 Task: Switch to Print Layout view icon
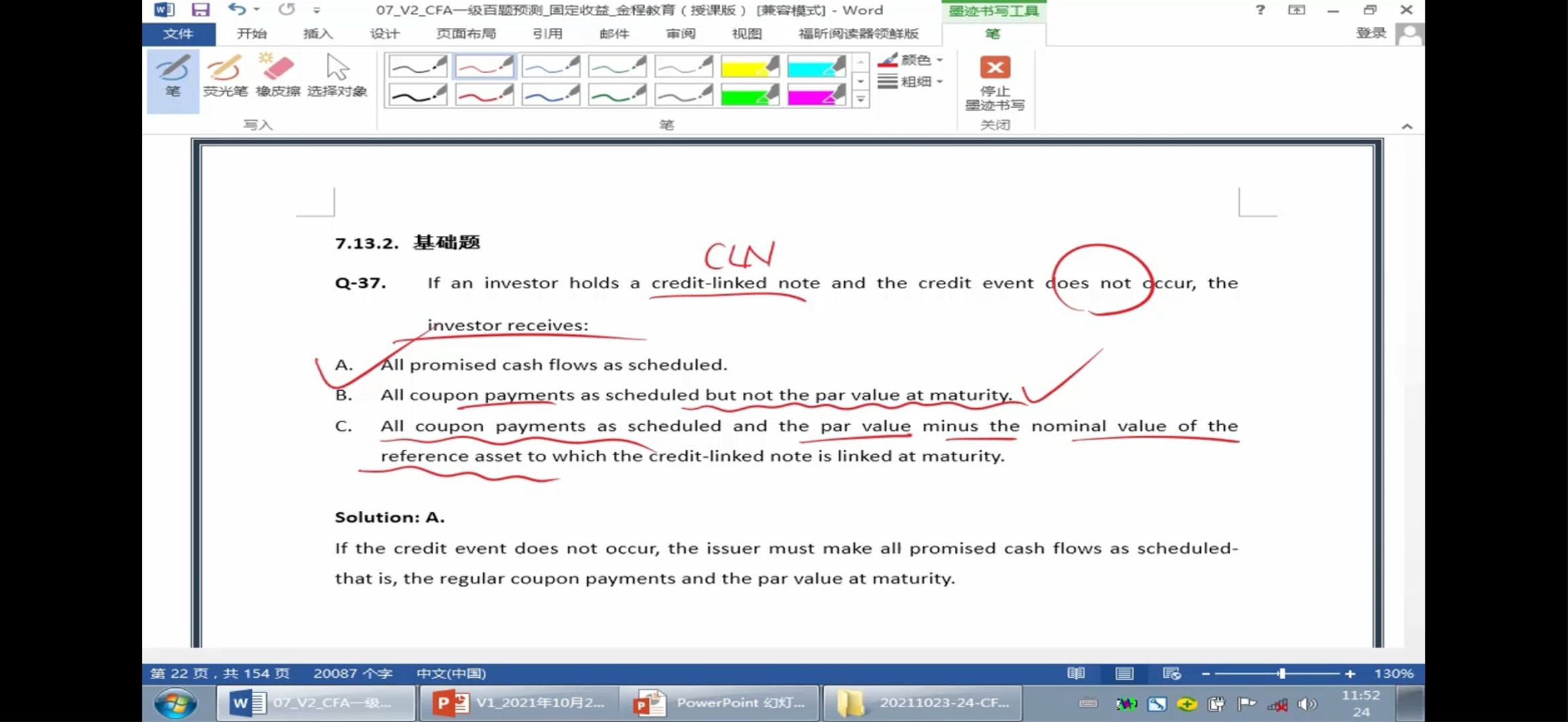(1124, 673)
